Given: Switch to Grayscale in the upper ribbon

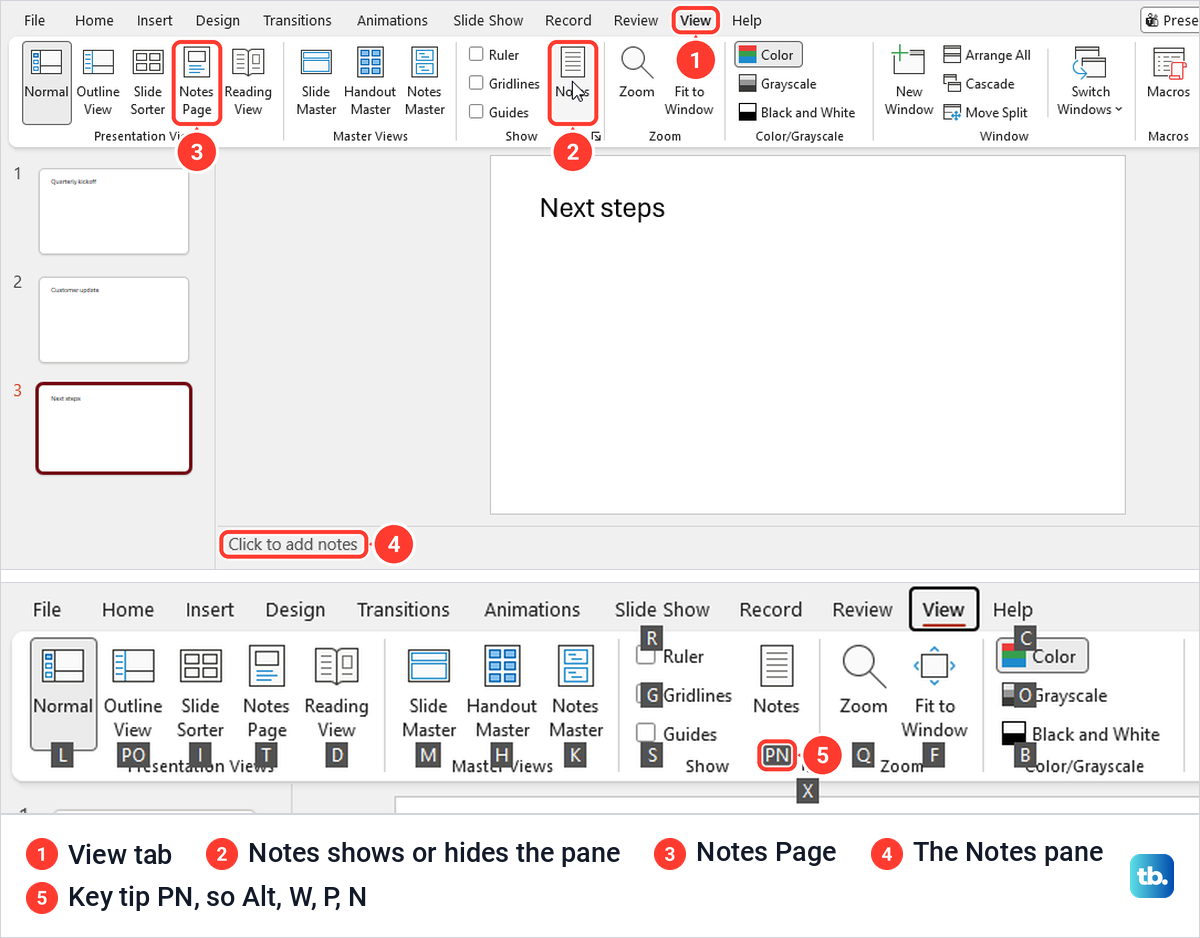Looking at the screenshot, I should (777, 84).
